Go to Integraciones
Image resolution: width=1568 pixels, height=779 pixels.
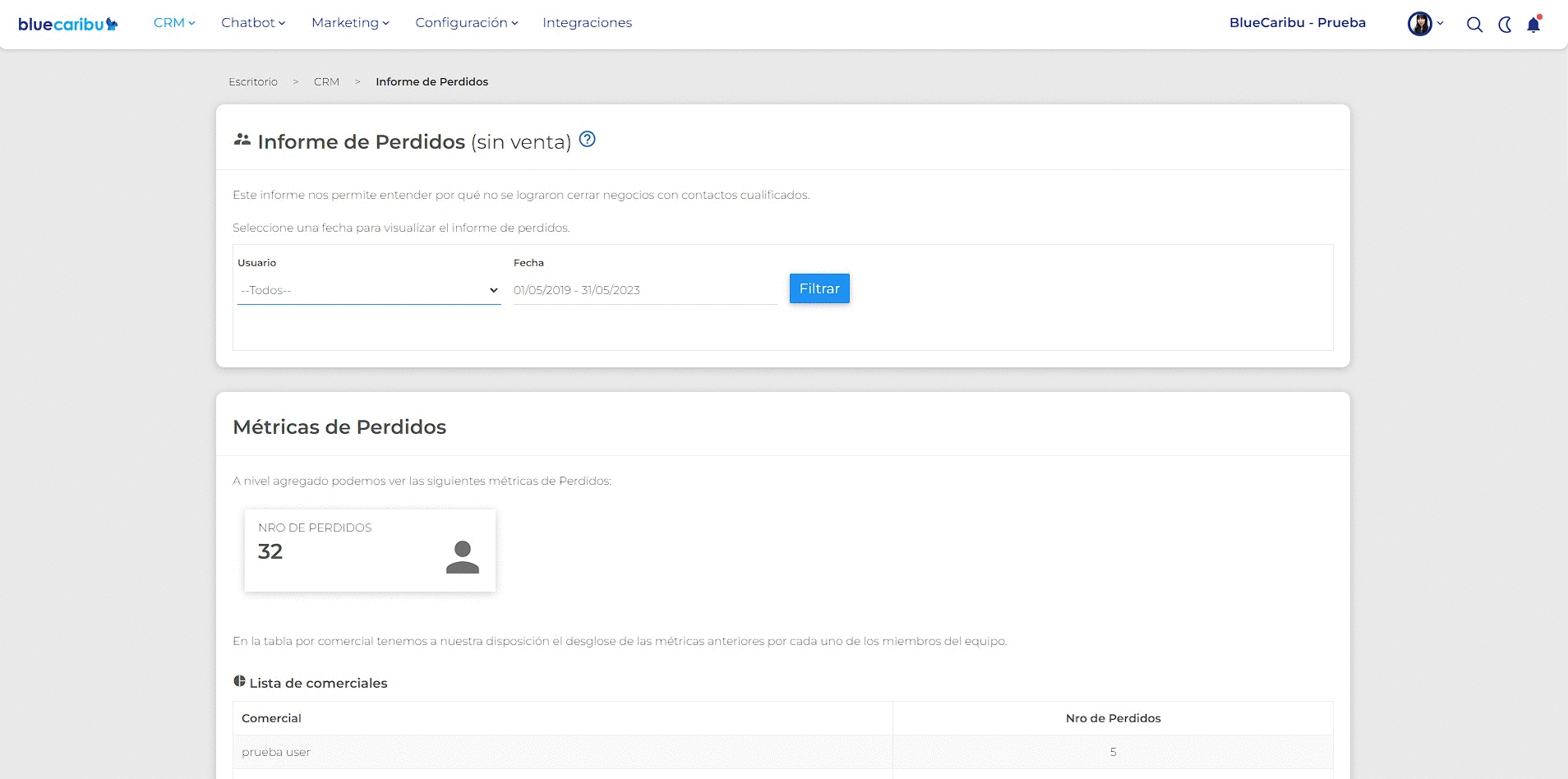coord(588,23)
